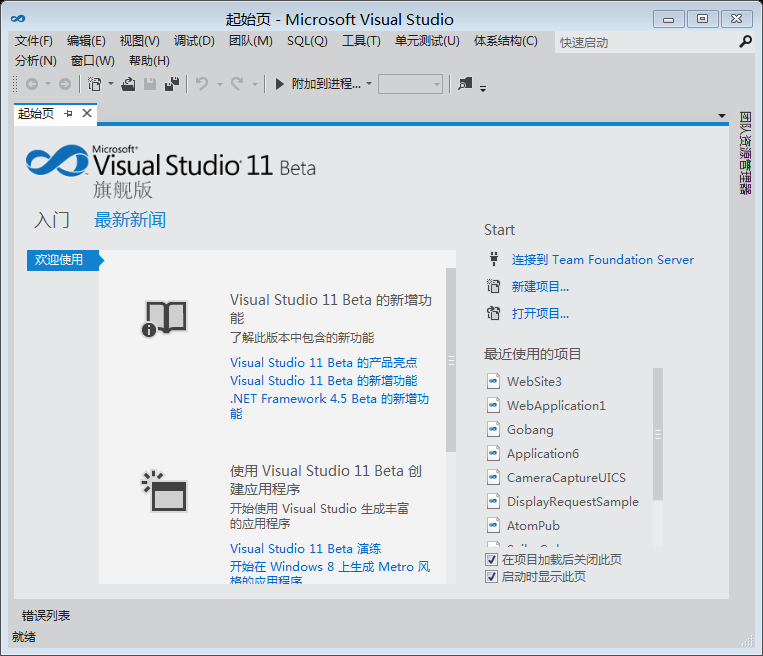Open Visual Studio 11 Beta 演练 link
The width and height of the screenshot is (763, 656).
[306, 548]
